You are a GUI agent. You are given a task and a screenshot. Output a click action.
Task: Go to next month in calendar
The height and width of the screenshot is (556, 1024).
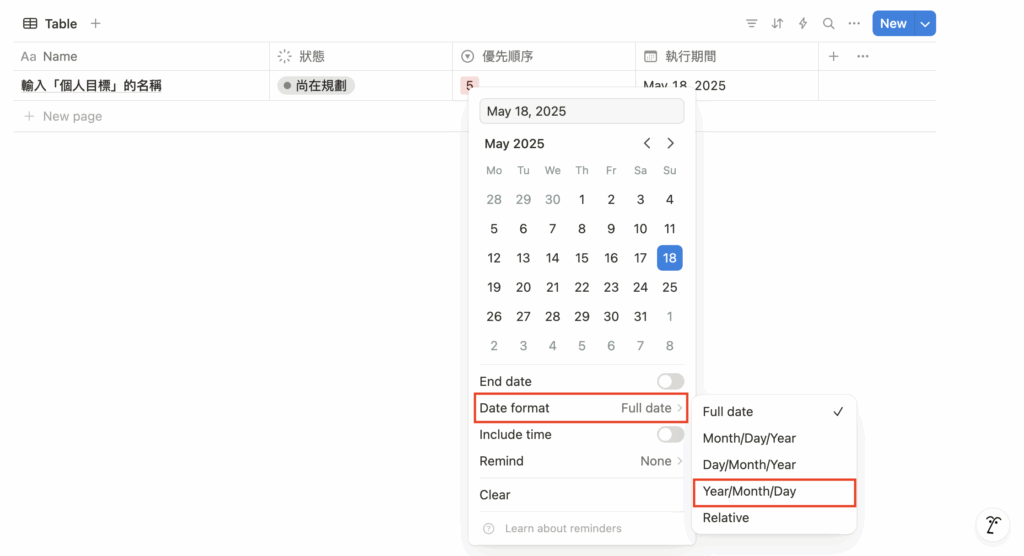pos(671,144)
